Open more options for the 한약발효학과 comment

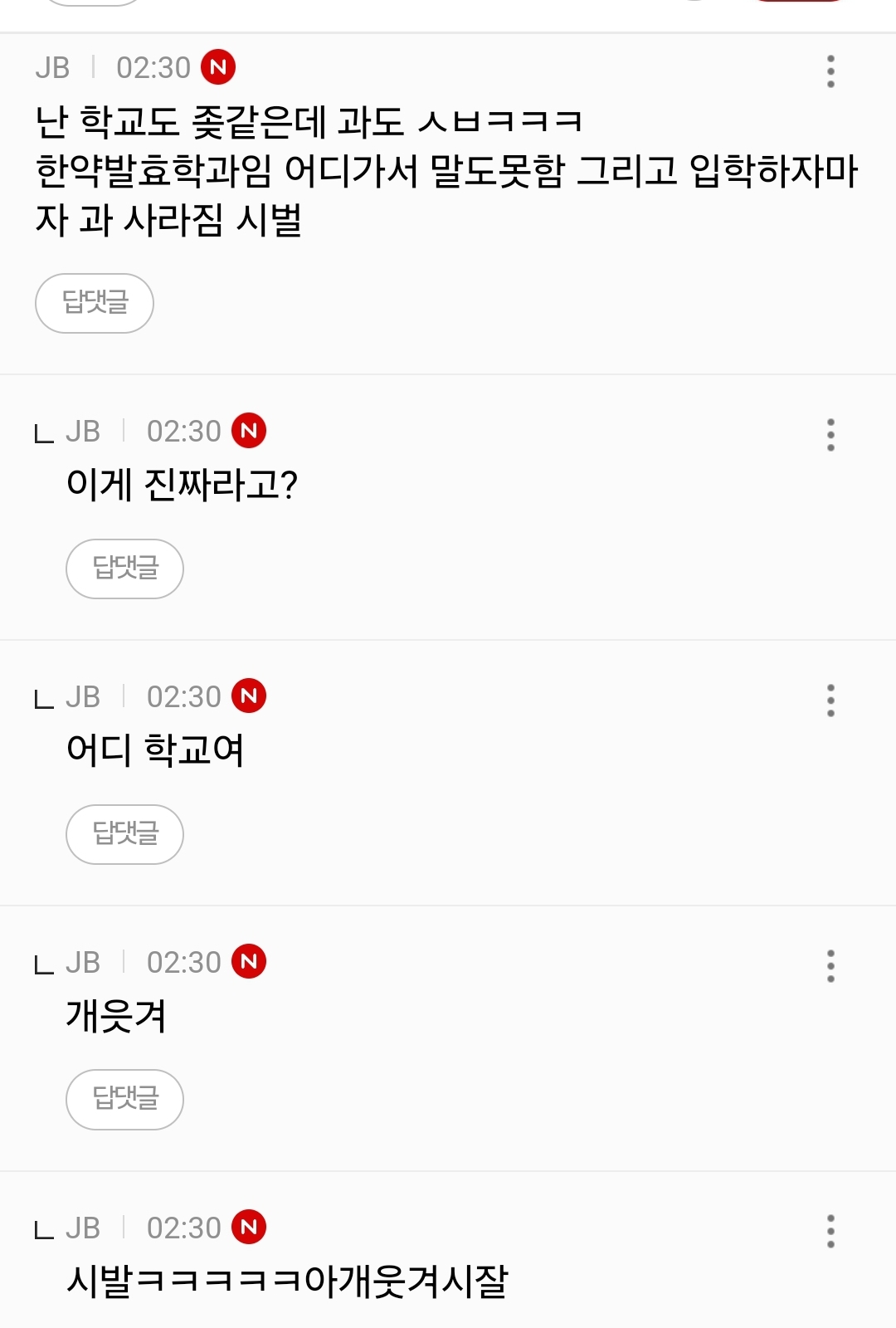point(830,71)
